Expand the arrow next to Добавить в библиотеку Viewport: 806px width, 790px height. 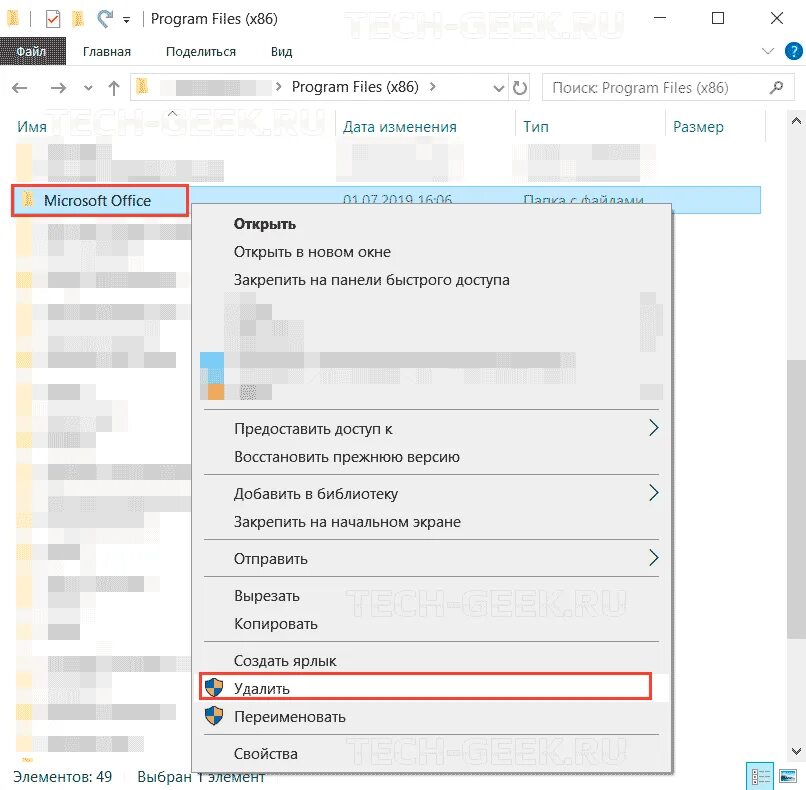click(653, 492)
